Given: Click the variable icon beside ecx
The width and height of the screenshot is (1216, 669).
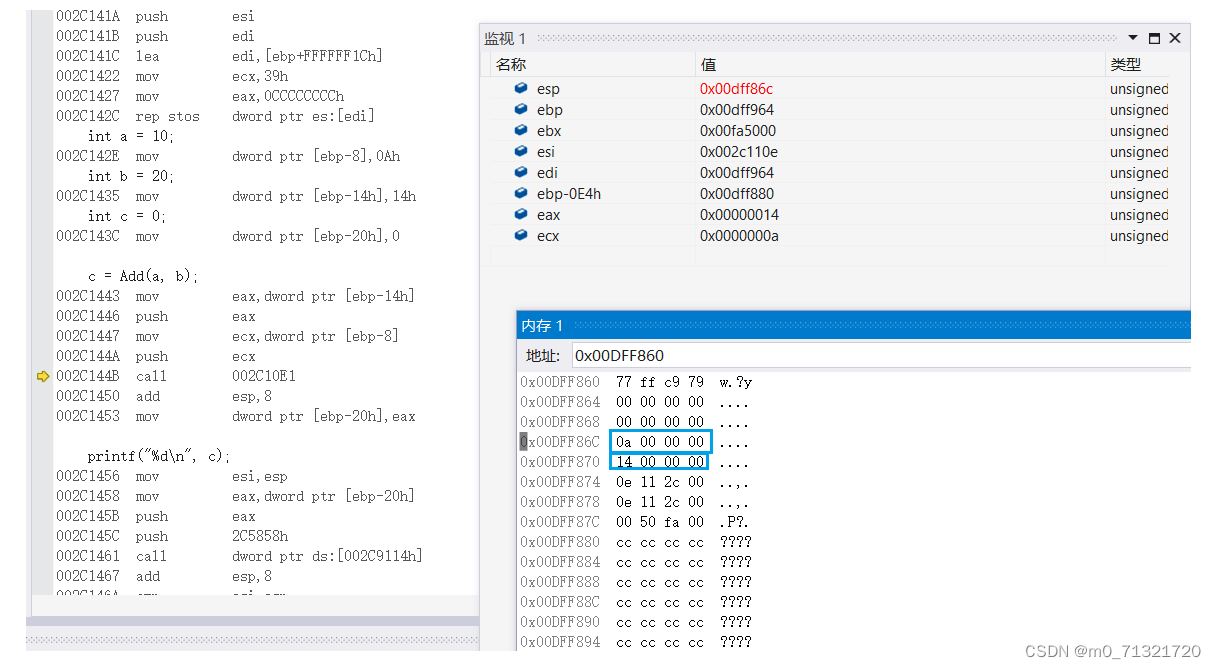Looking at the screenshot, I should click(x=521, y=236).
